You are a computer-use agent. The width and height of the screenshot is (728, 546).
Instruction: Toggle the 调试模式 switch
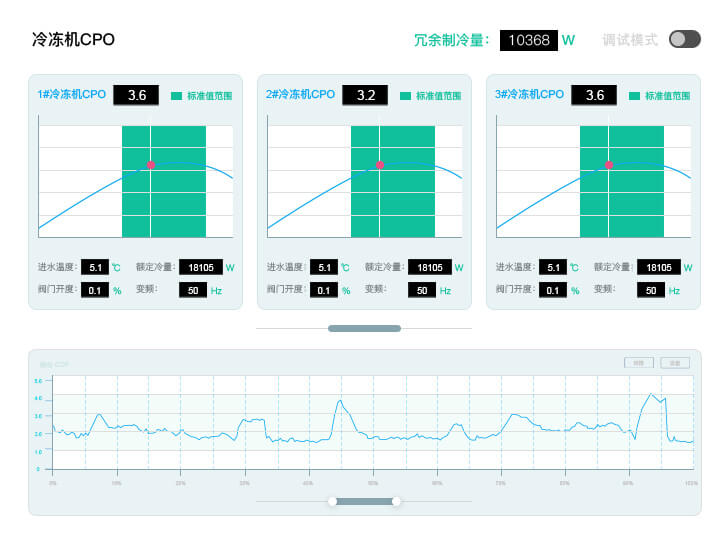click(684, 39)
